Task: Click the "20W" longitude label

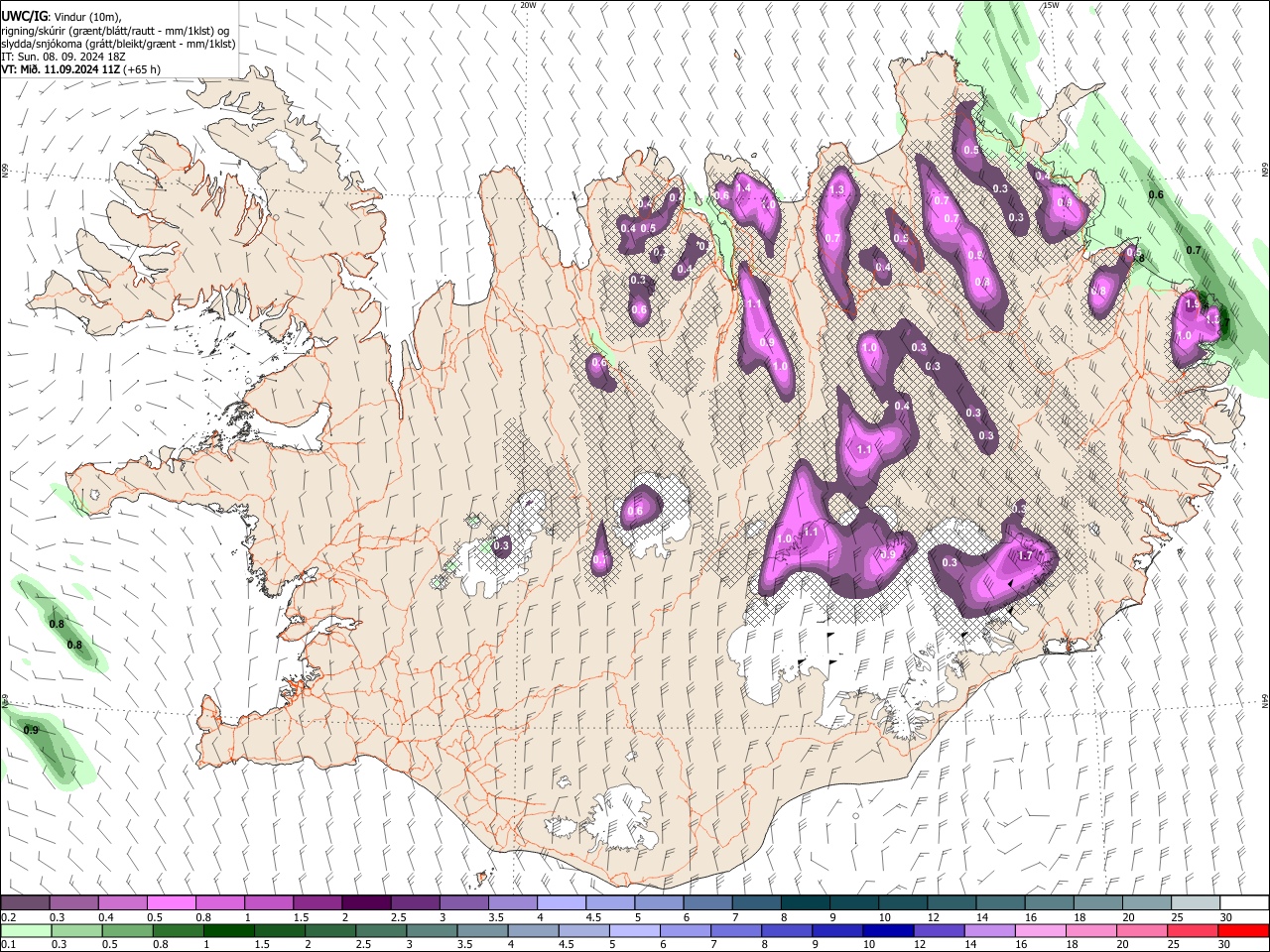Action: pyautogui.click(x=528, y=5)
